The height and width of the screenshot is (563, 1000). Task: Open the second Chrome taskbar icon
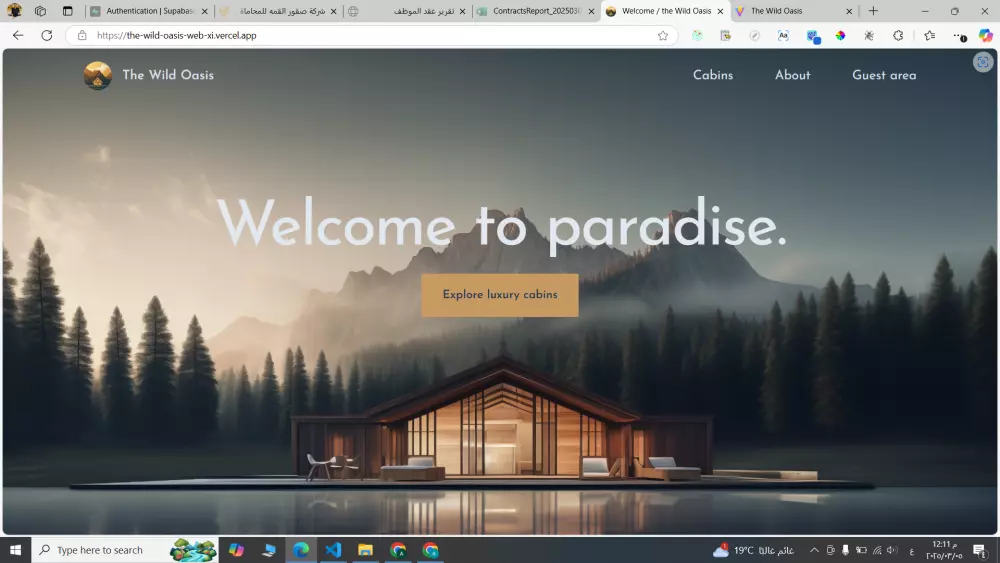[430, 550]
